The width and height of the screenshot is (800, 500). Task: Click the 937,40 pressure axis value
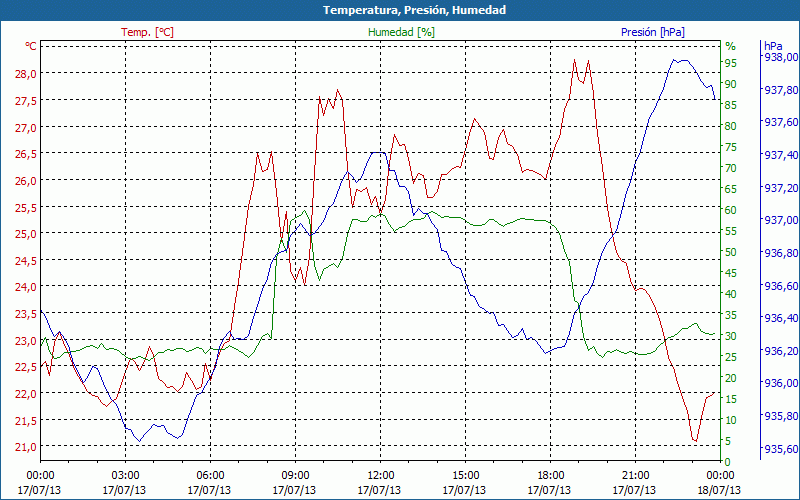[780, 155]
